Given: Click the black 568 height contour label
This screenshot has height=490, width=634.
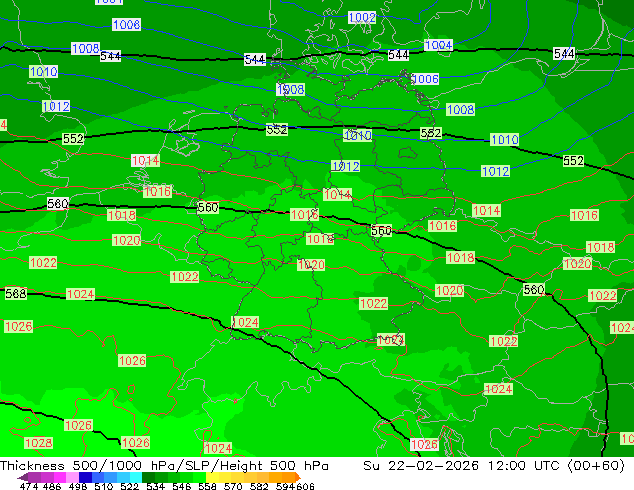Looking at the screenshot, I should tap(16, 293).
